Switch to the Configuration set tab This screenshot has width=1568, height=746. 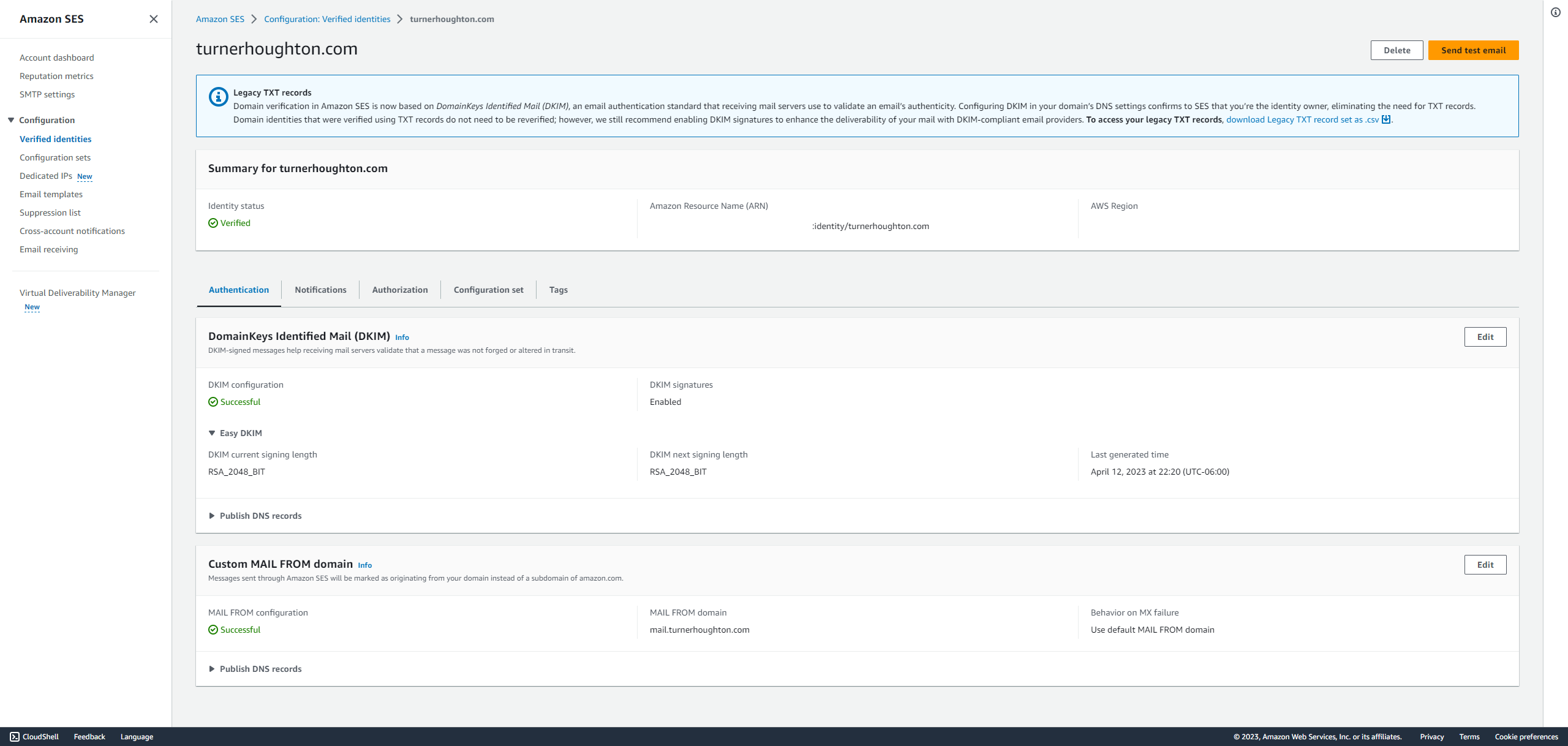click(489, 290)
